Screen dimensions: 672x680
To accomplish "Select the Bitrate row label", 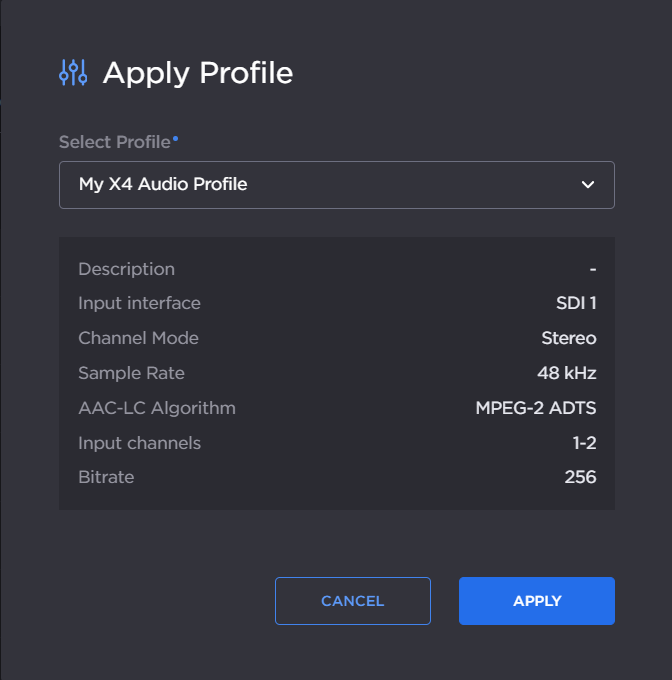I will (106, 477).
